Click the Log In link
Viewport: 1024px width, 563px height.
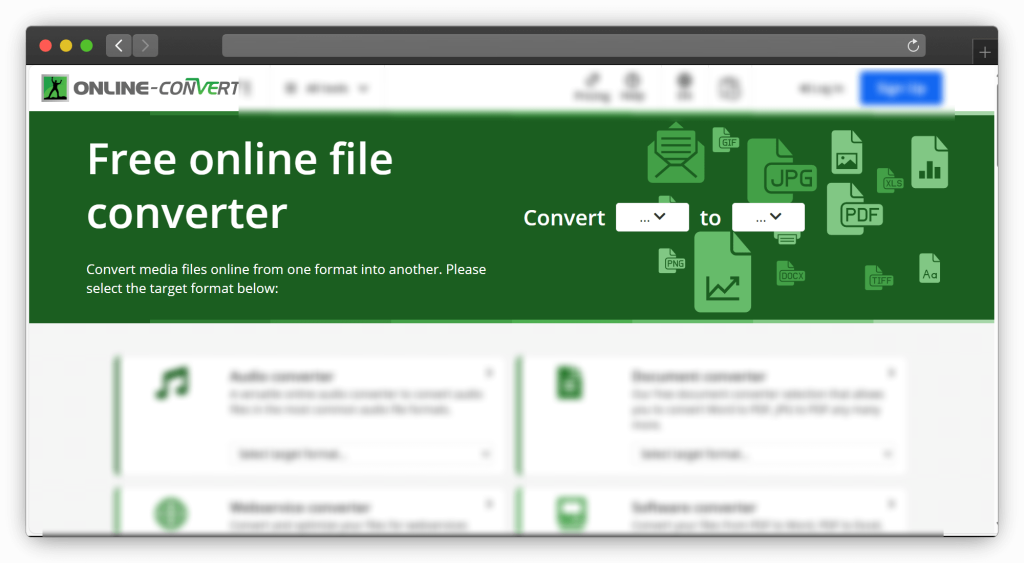point(821,88)
